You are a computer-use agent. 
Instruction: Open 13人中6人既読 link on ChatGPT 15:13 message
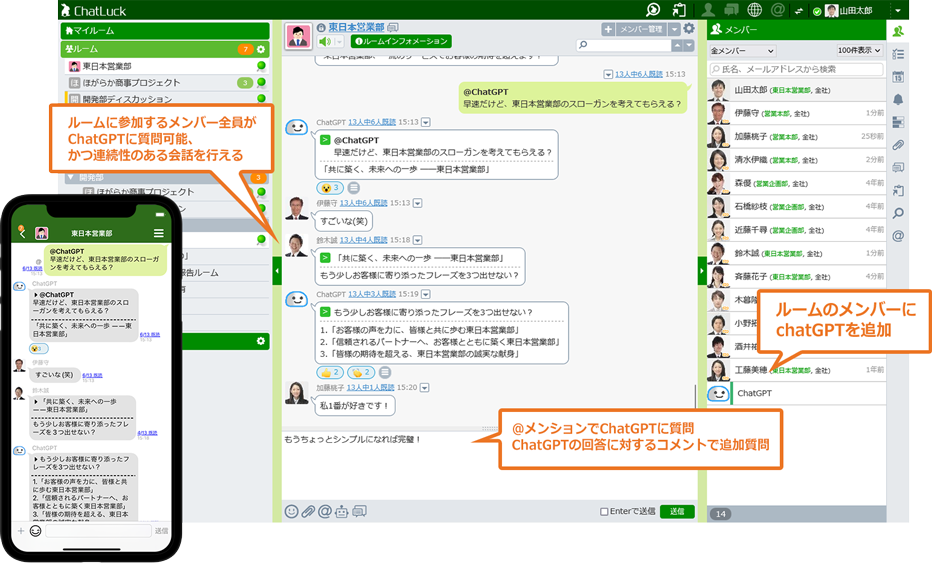[371, 122]
